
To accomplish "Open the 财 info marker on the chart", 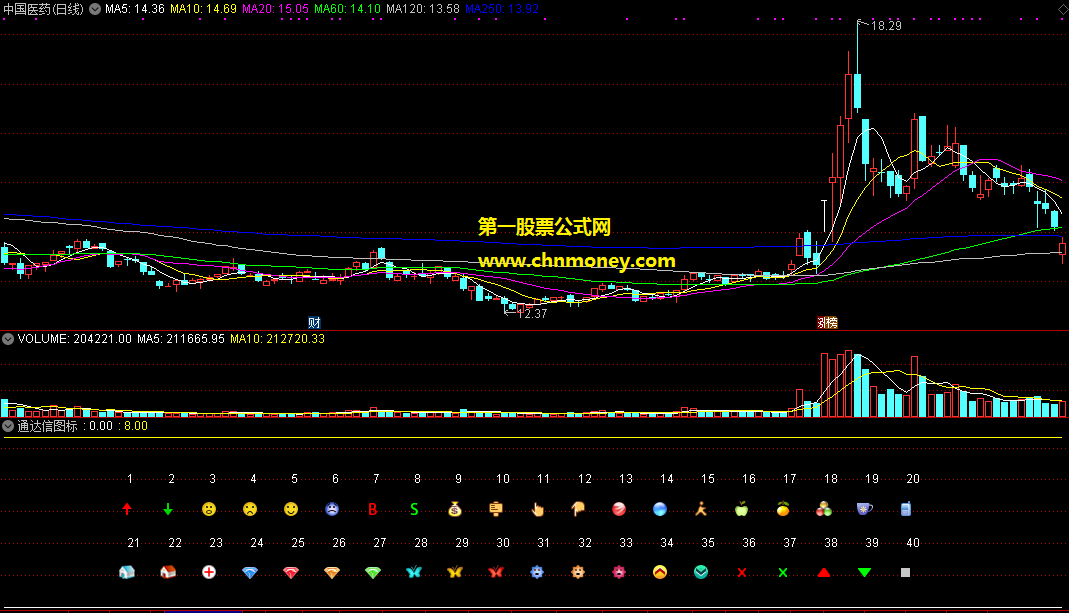I will pyautogui.click(x=314, y=323).
